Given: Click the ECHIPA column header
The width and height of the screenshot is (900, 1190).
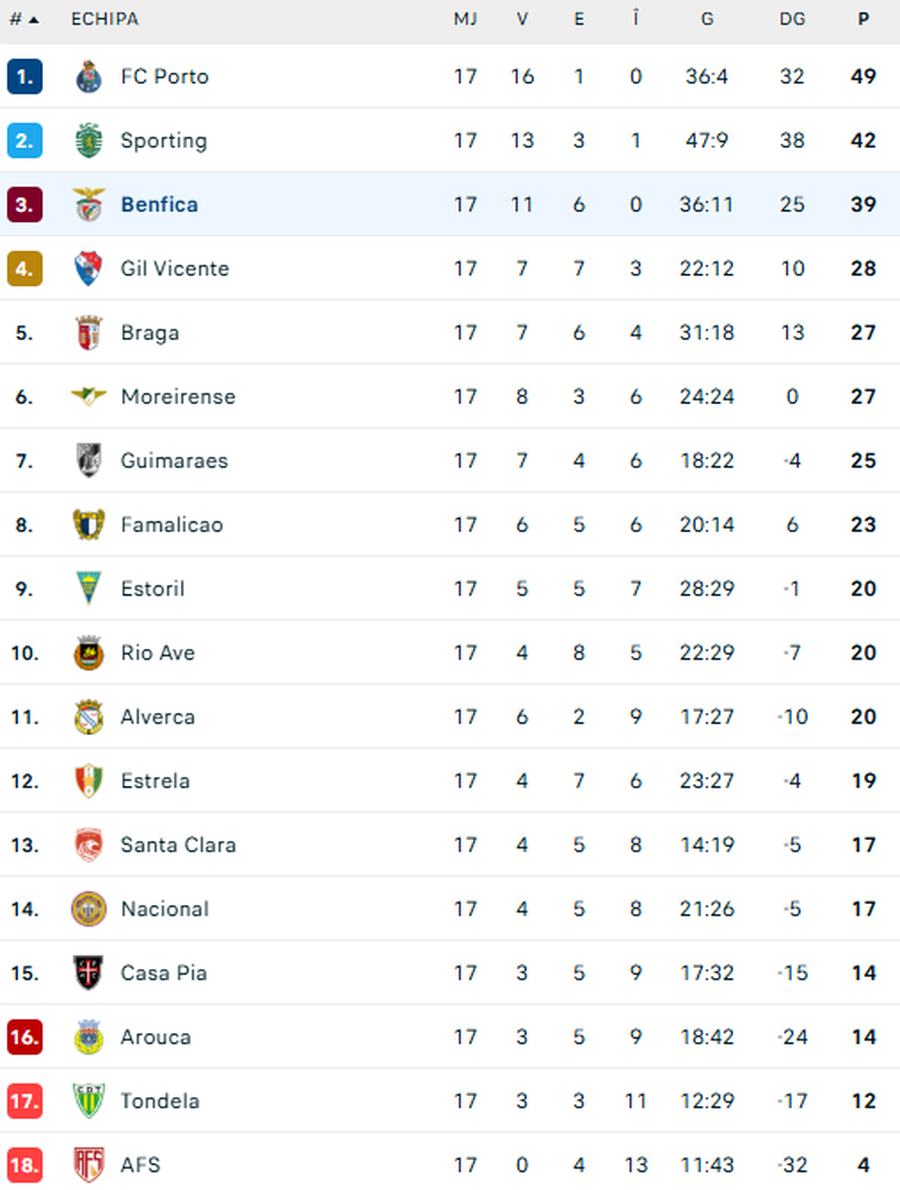Looking at the screenshot, I should coord(104,19).
